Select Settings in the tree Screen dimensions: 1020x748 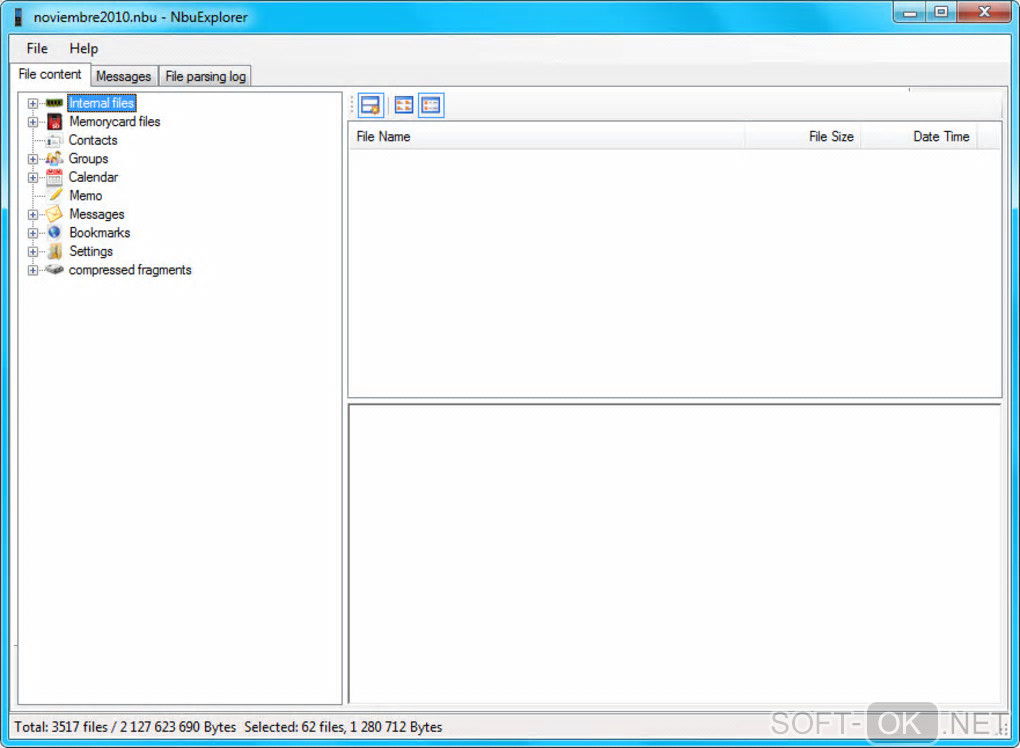tap(91, 251)
